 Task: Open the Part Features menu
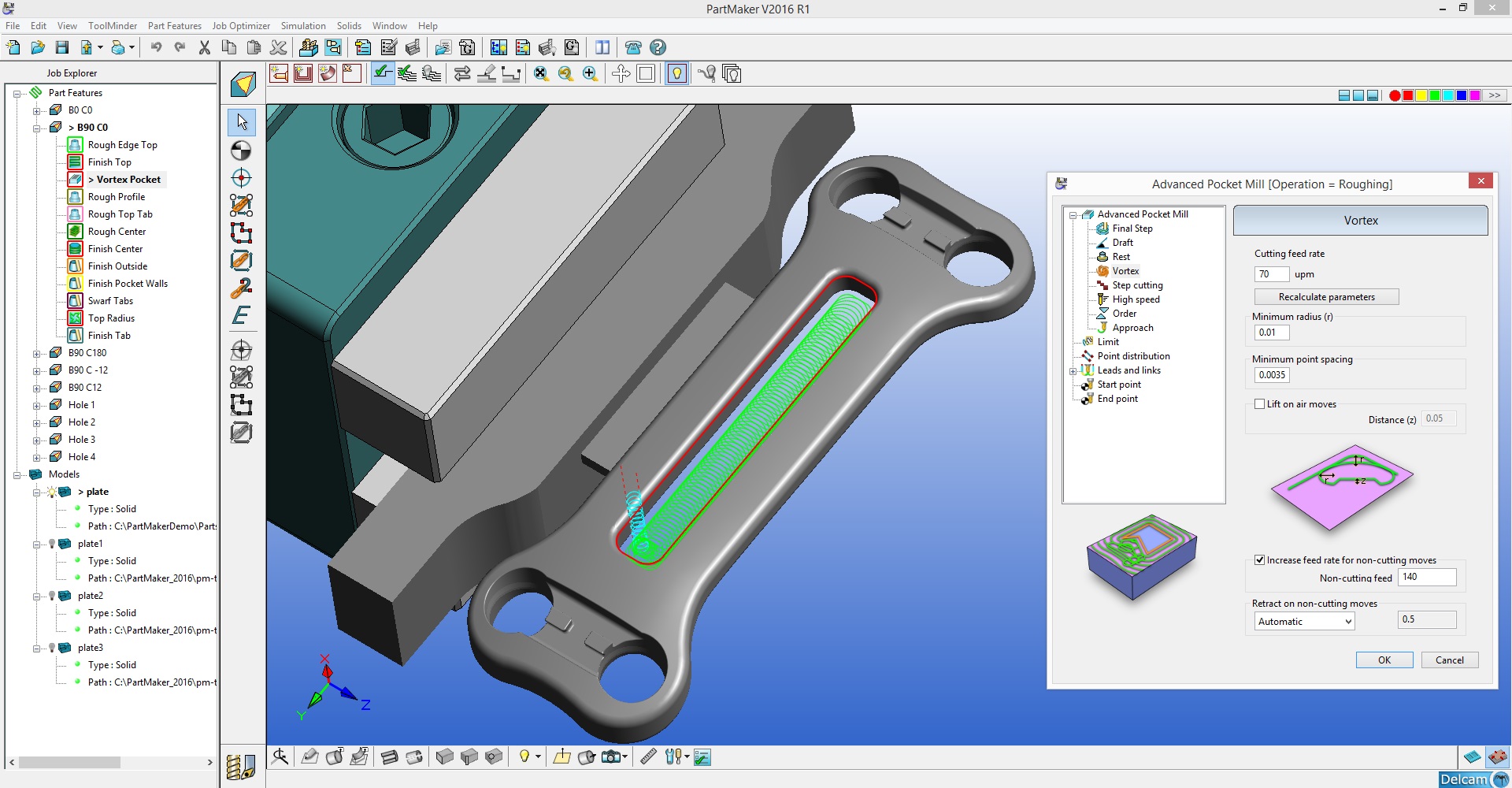[x=175, y=26]
